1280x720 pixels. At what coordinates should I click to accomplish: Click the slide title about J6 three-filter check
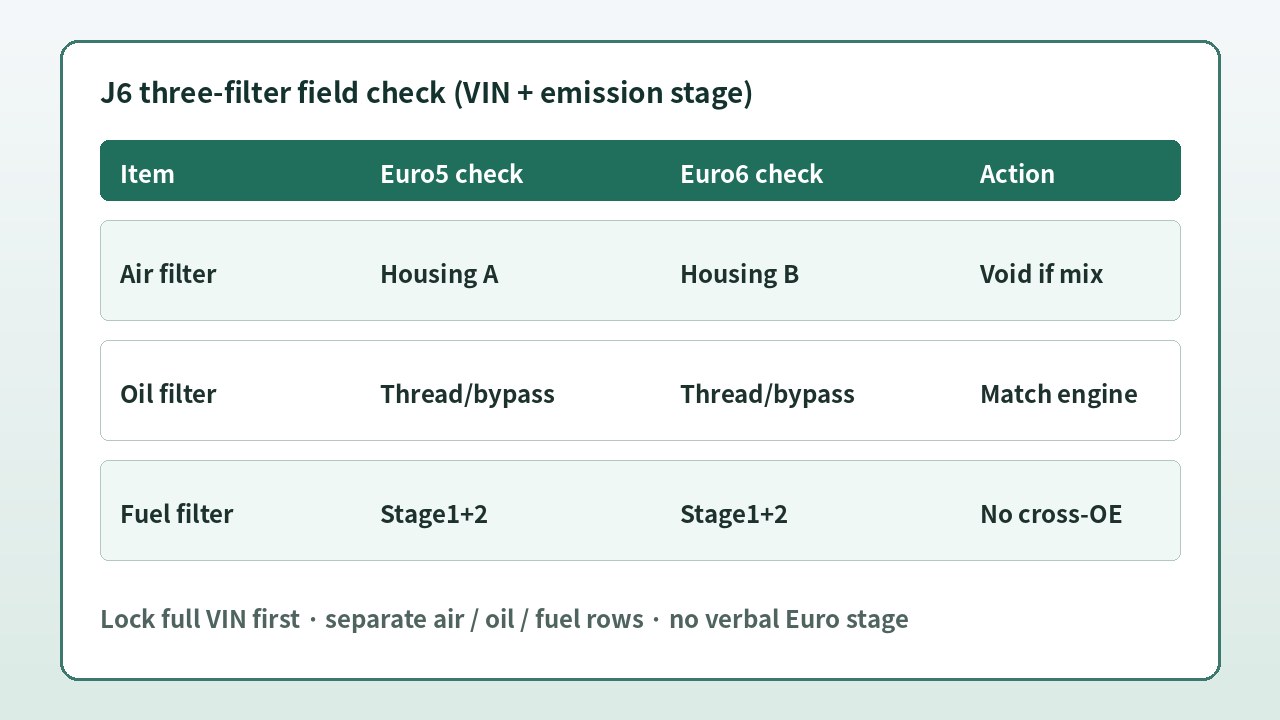click(x=426, y=93)
